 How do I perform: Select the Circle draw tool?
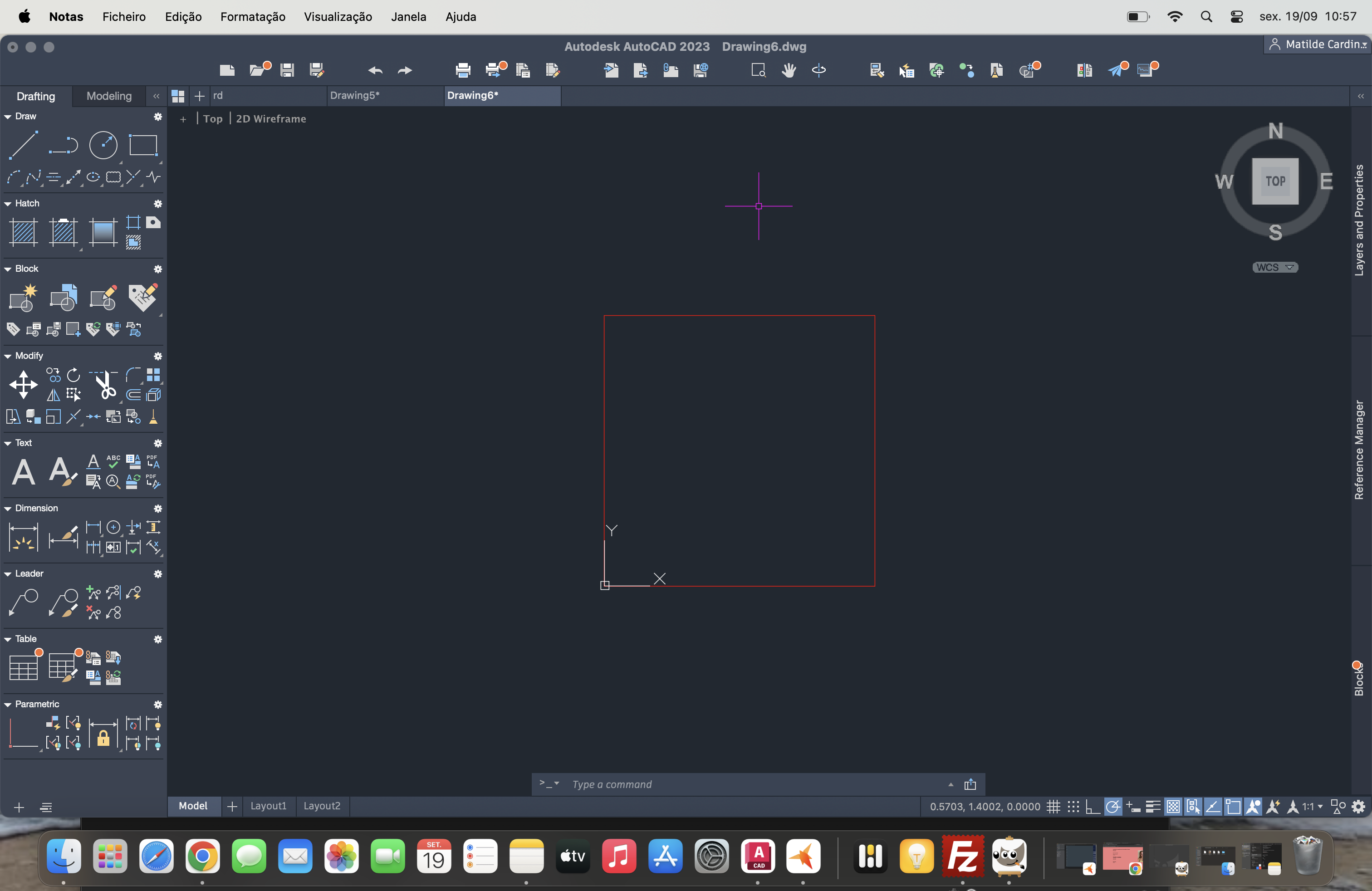point(103,145)
